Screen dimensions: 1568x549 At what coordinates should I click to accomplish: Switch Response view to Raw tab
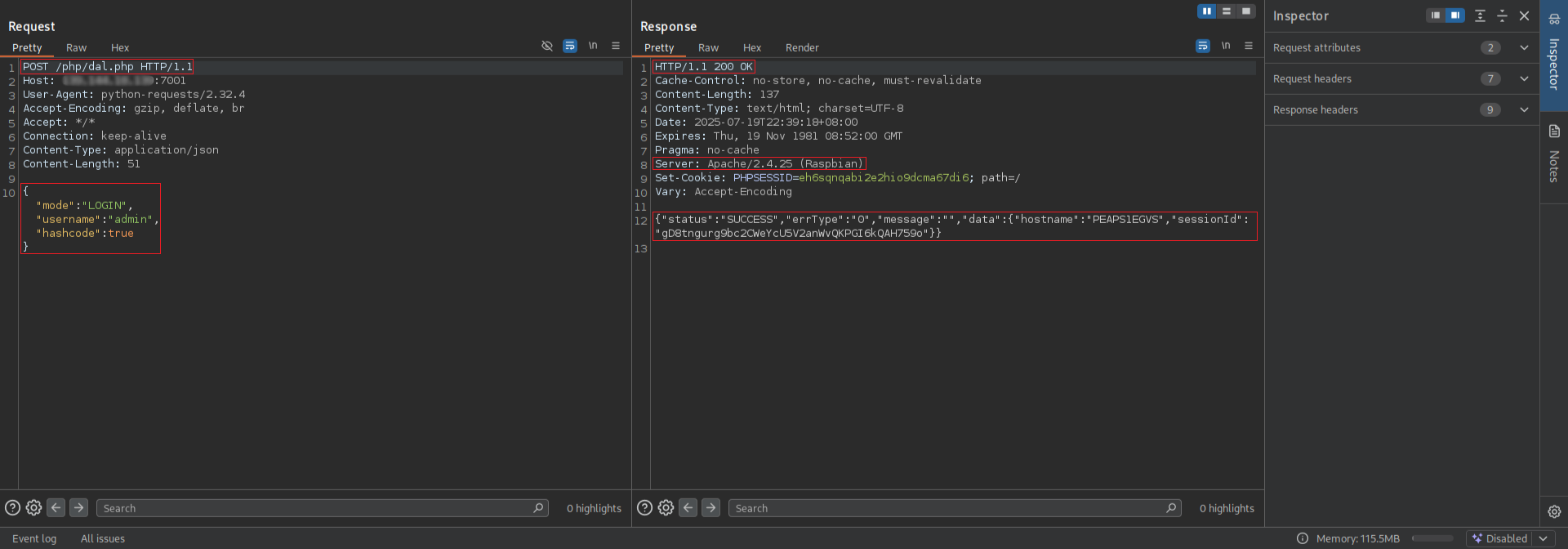[x=708, y=47]
